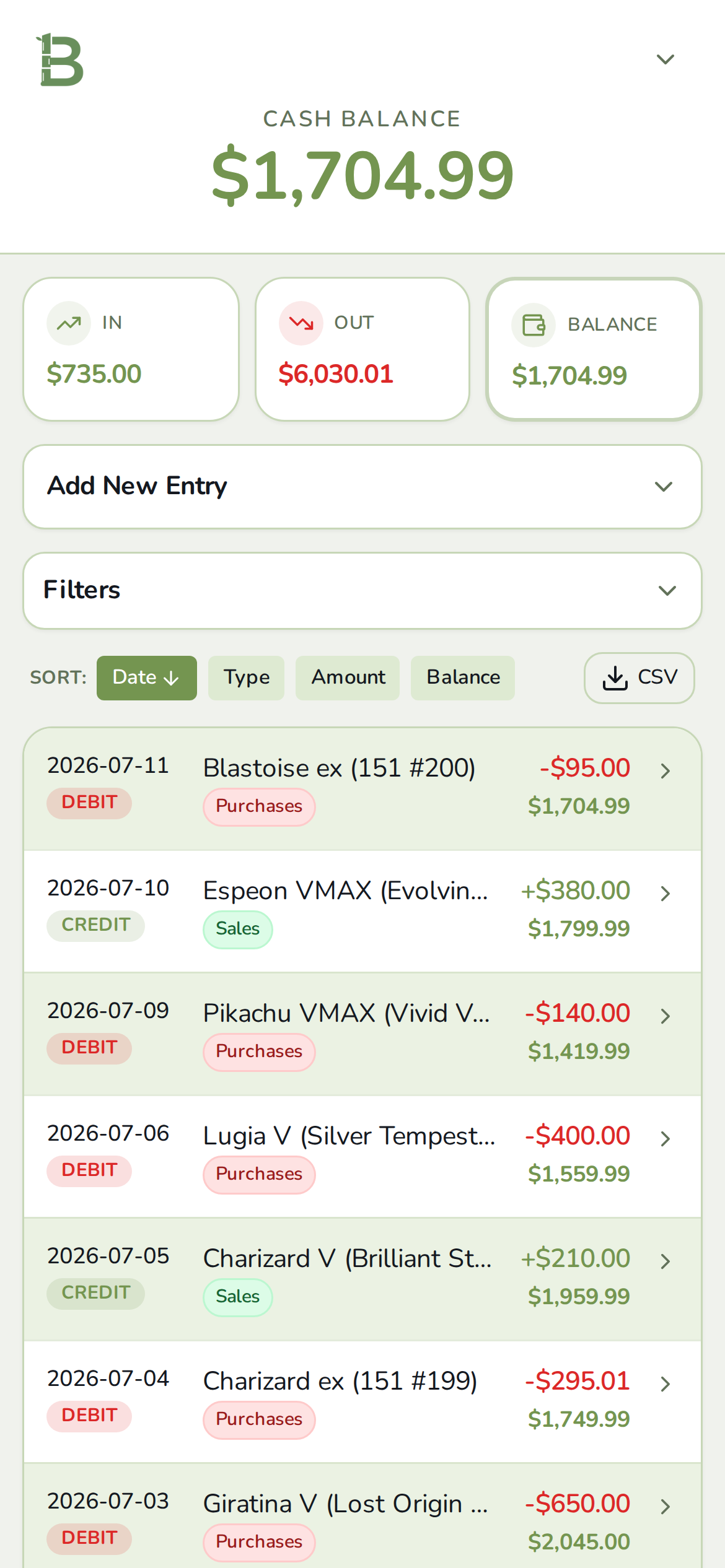
Task: Open the Lugia V row chevron
Action: 666,1139
